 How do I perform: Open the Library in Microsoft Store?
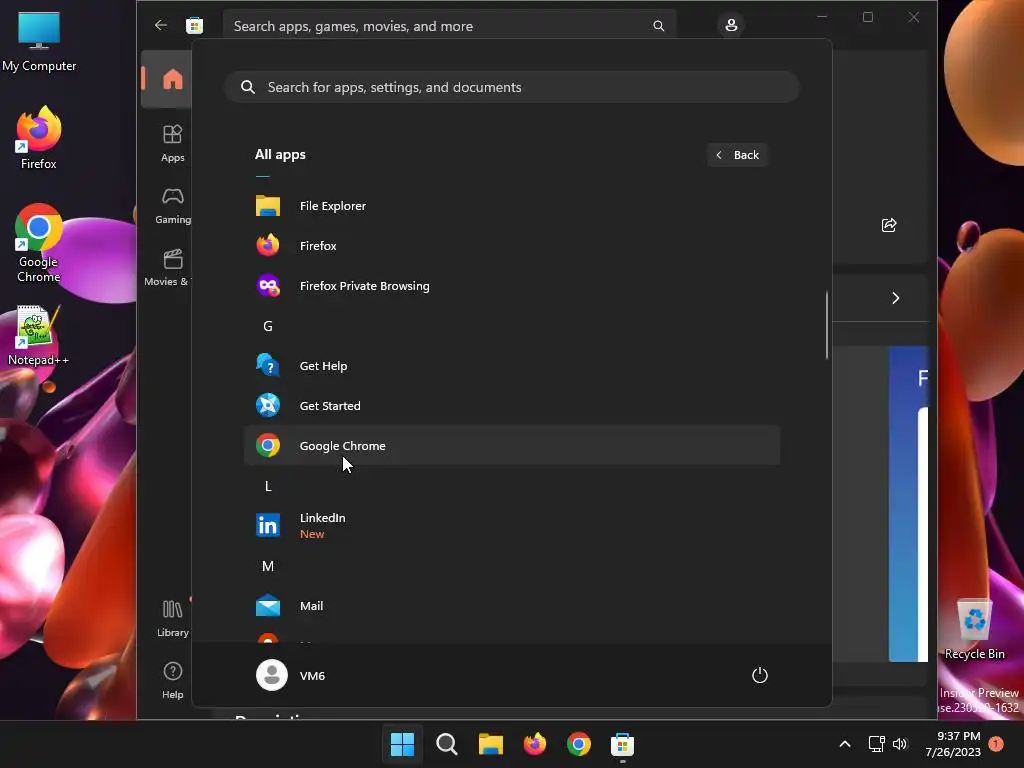[172, 618]
